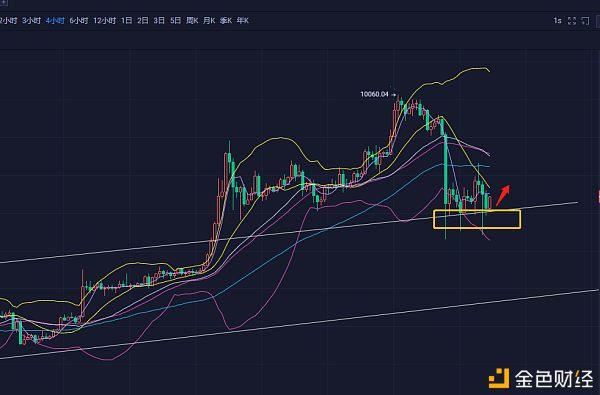
Task: Switch to monthly 月K chart
Action: point(209,21)
